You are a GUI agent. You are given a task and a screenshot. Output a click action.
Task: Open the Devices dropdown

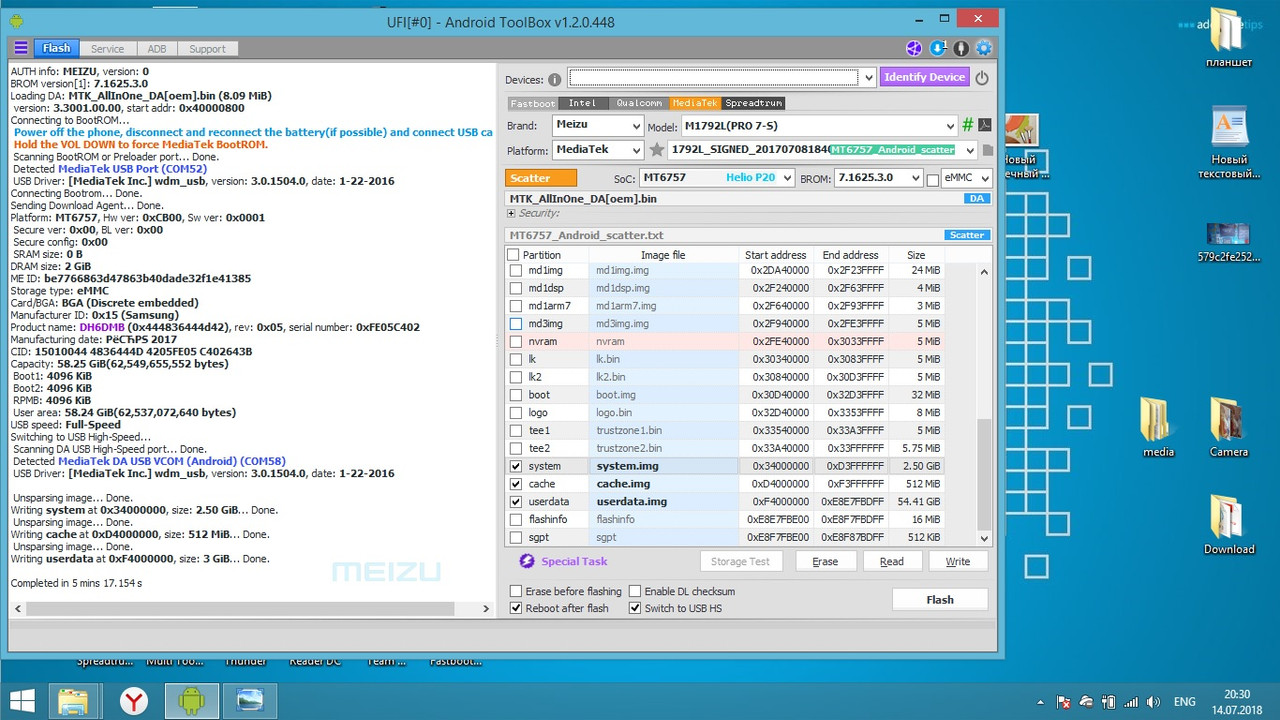(x=868, y=77)
